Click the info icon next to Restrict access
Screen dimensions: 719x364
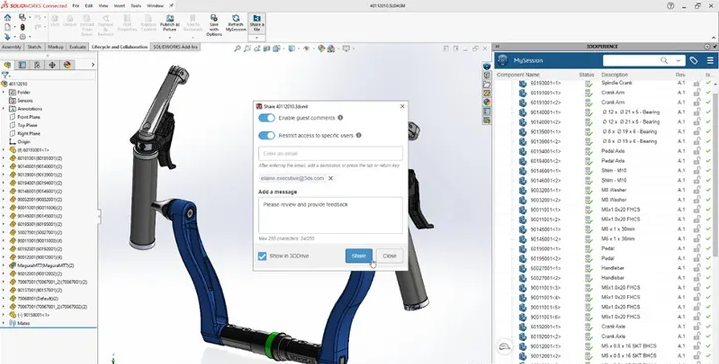tap(359, 135)
